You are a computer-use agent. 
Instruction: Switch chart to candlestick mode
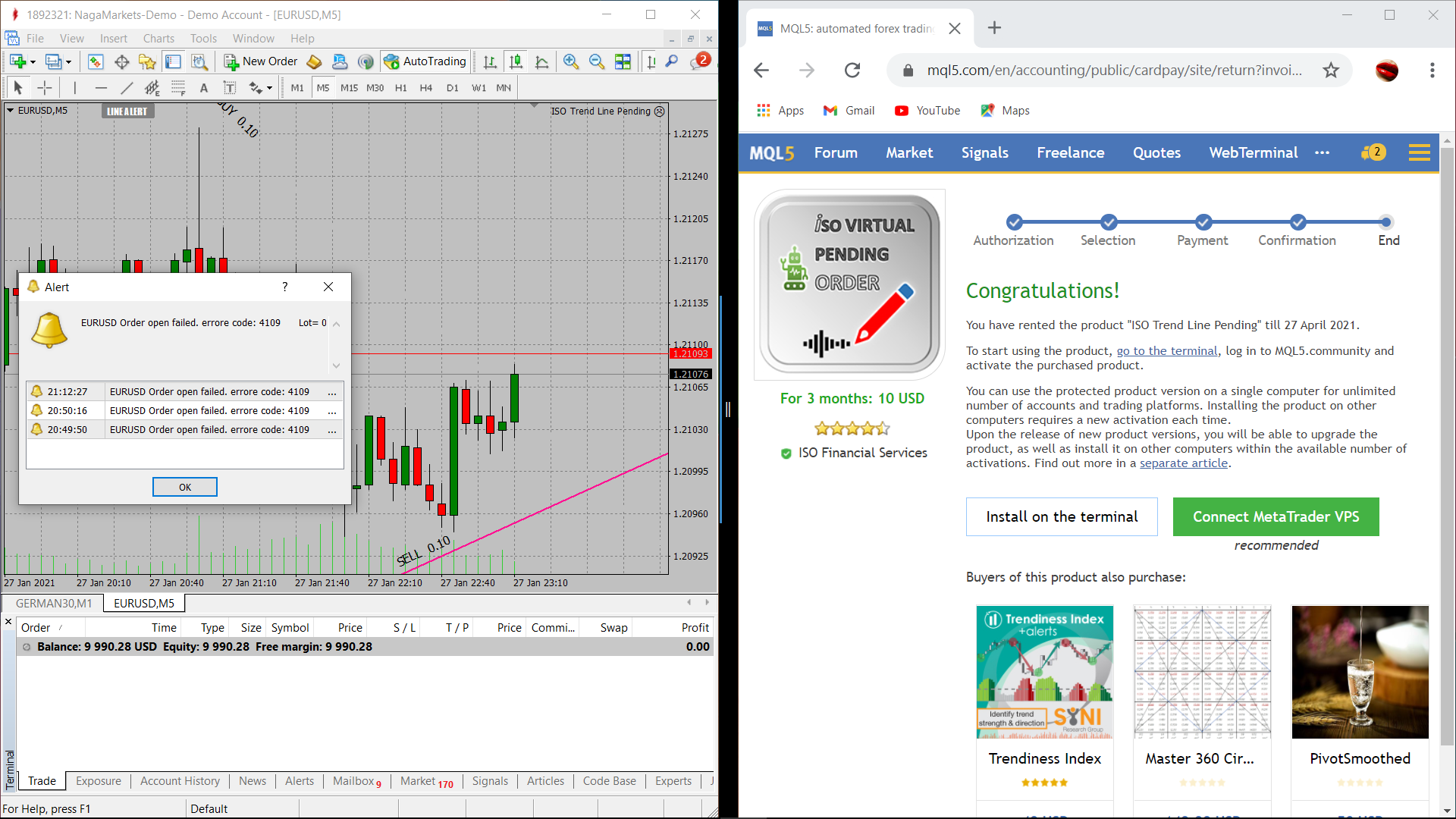click(x=516, y=61)
